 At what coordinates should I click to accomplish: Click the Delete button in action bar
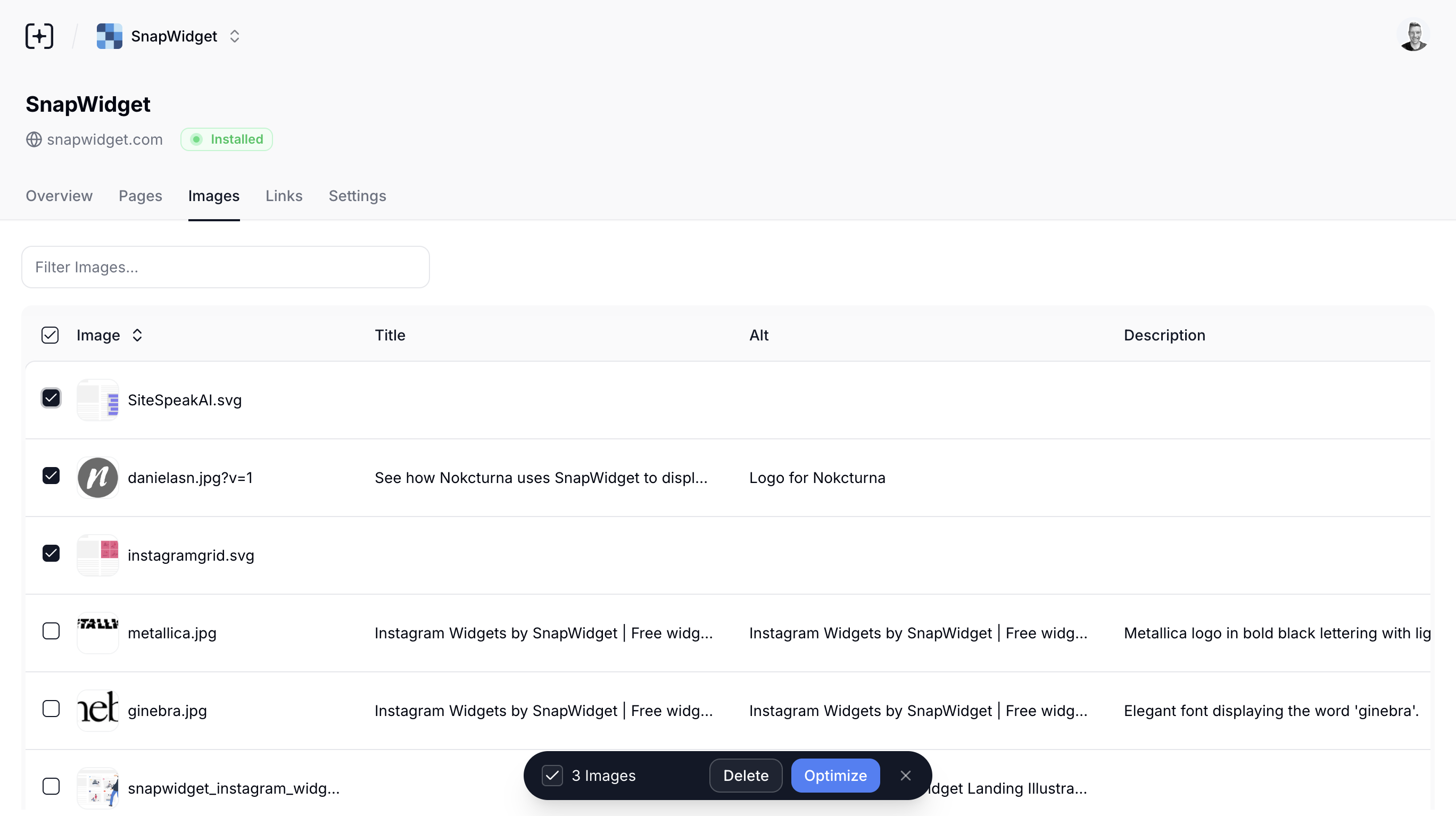(x=746, y=776)
